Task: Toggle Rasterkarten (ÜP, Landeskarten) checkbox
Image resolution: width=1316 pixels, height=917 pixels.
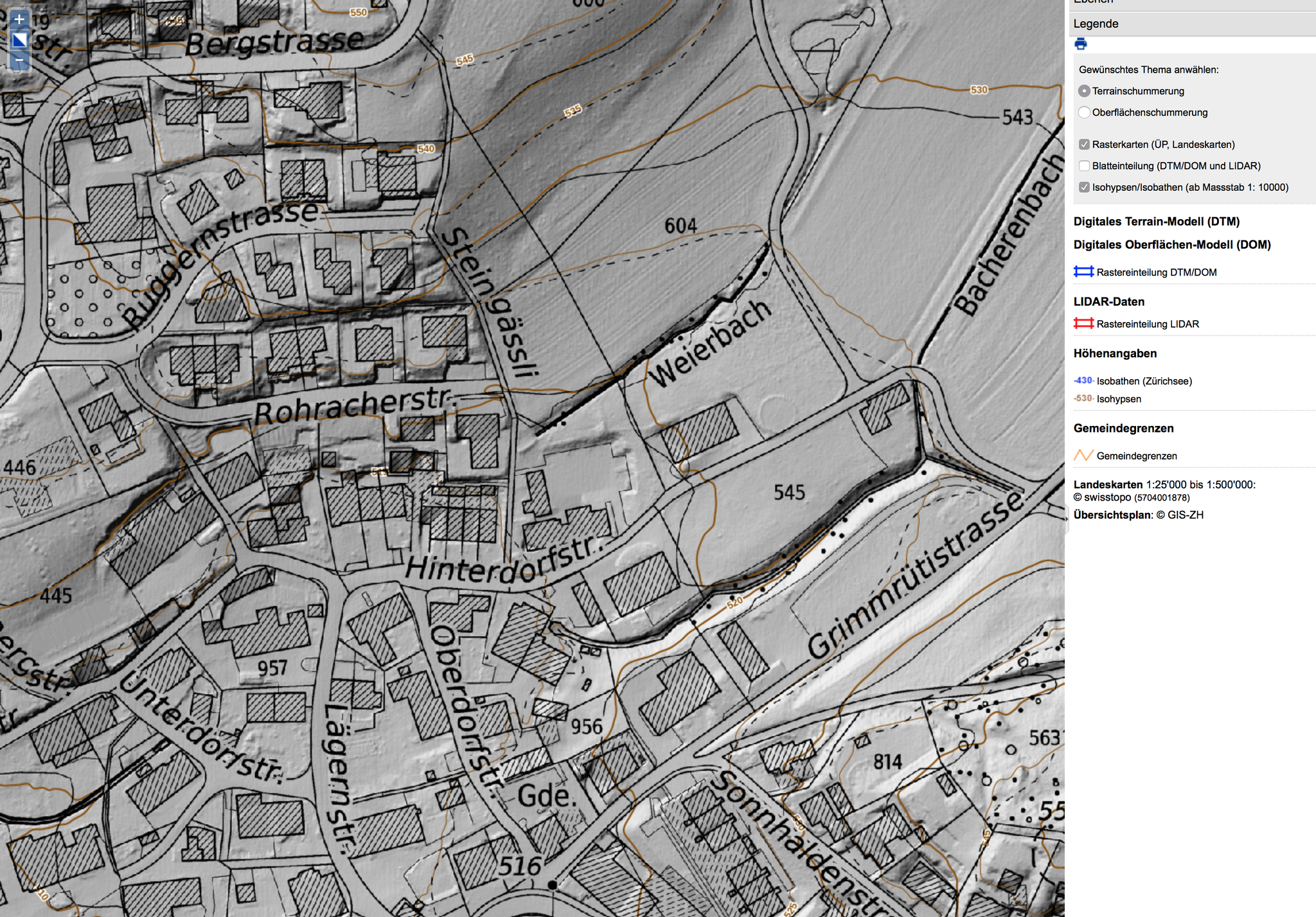Action: [x=1084, y=145]
